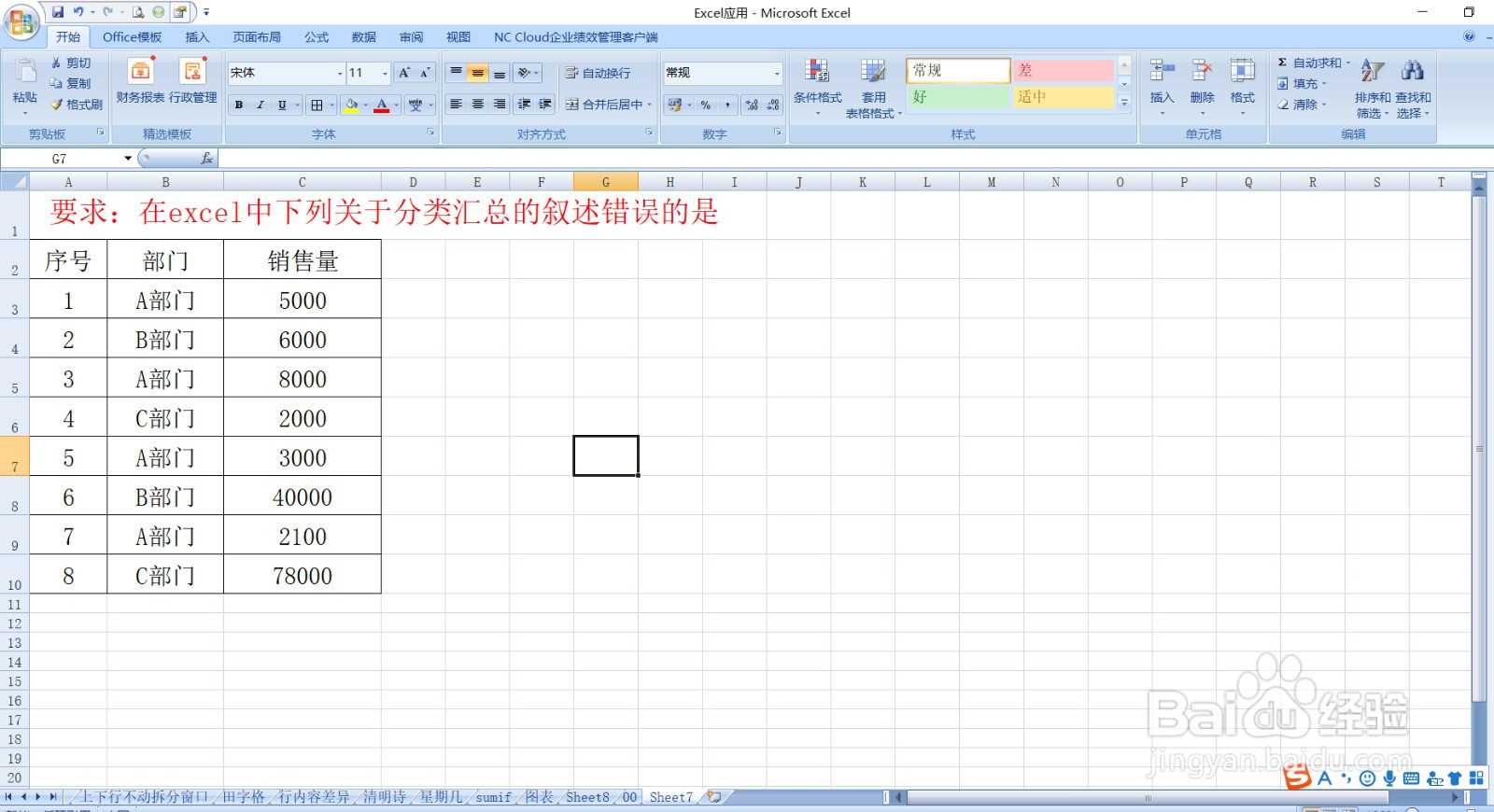Undo the last action
The height and width of the screenshot is (812, 1494).
78,12
